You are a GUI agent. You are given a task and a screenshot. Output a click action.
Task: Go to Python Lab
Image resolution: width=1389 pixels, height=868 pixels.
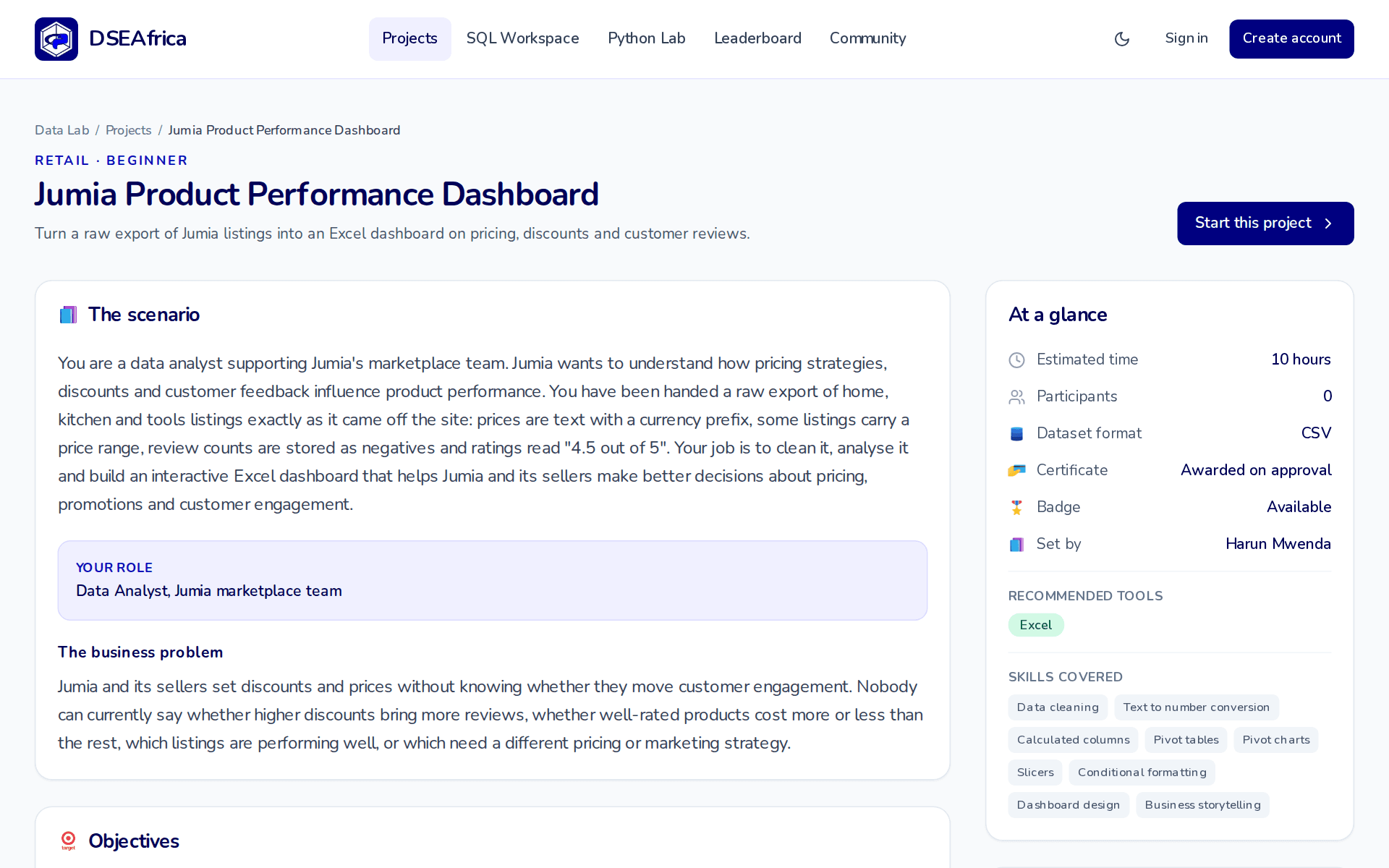646,38
